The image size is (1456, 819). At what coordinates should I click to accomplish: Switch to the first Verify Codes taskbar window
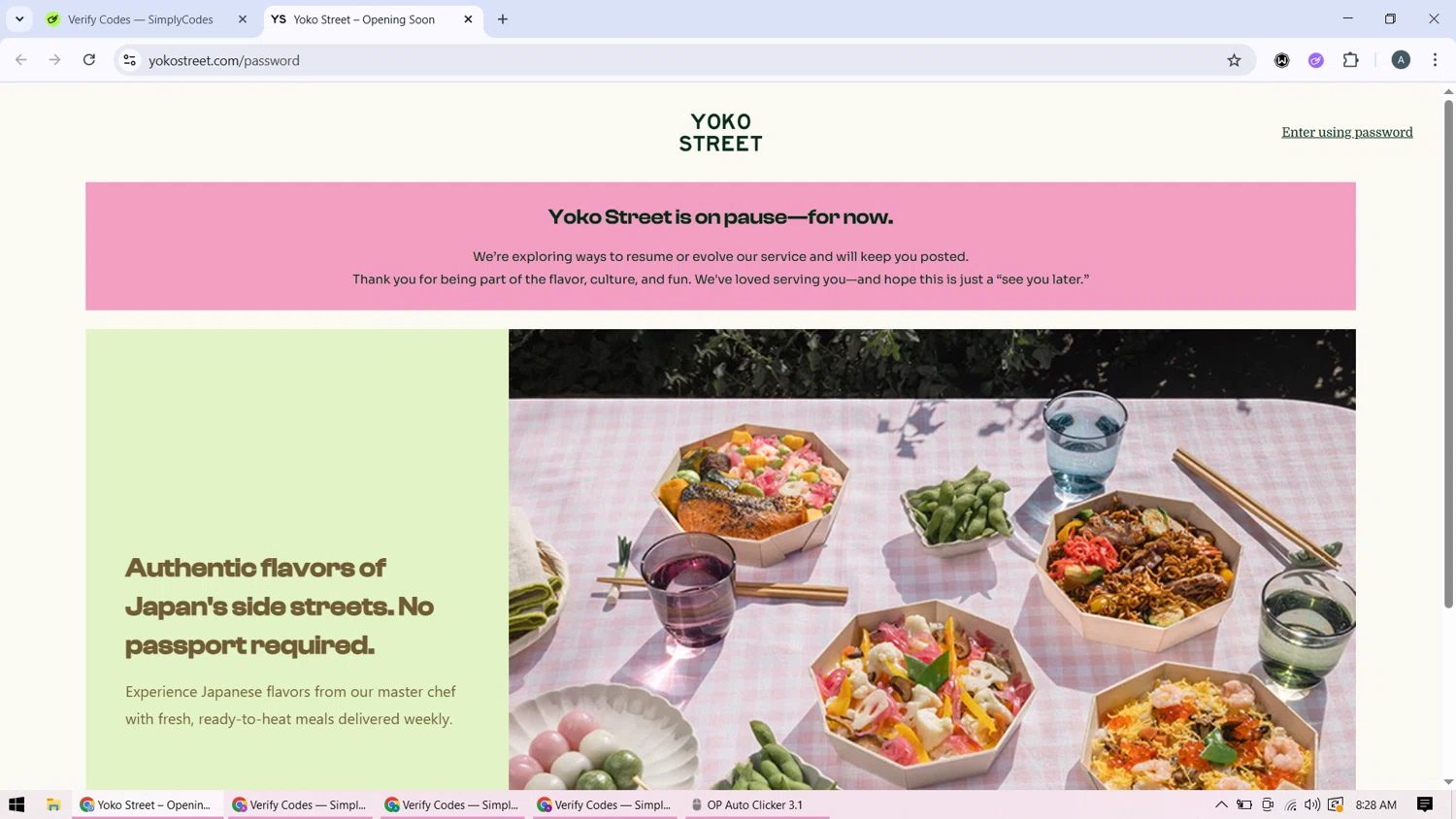(x=300, y=804)
